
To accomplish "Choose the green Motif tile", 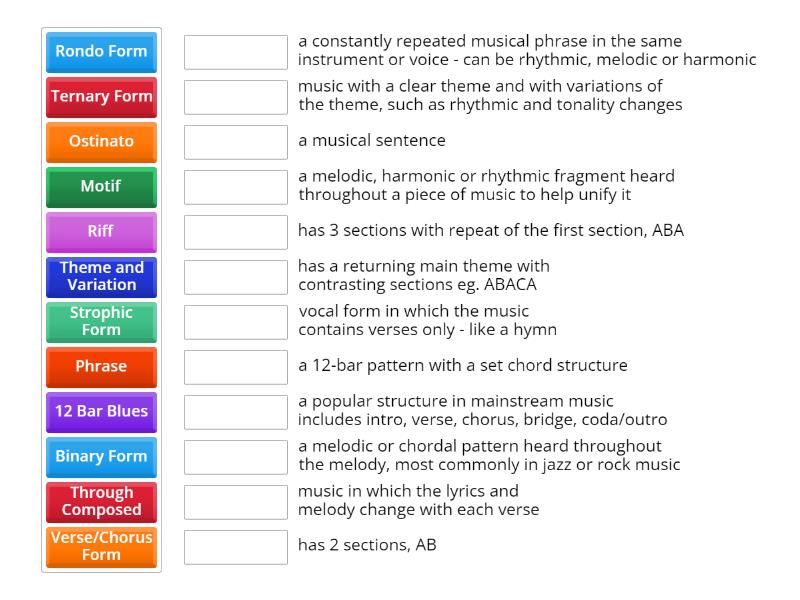I will coord(101,187).
